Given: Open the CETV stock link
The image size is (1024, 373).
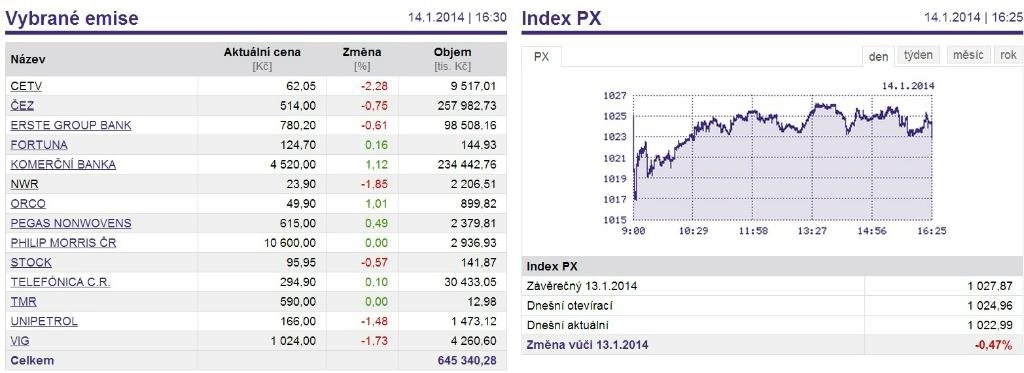Looking at the screenshot, I should (26, 86).
